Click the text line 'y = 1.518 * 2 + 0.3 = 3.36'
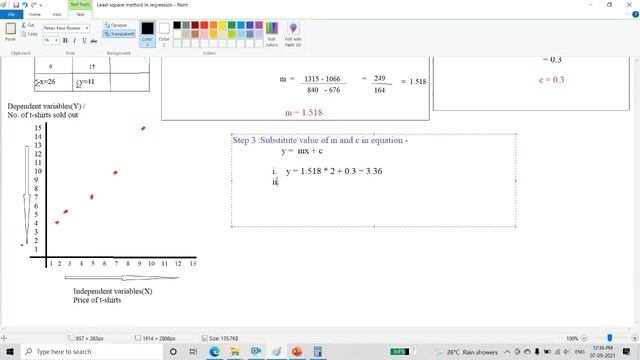The image size is (640, 360). click(334, 171)
